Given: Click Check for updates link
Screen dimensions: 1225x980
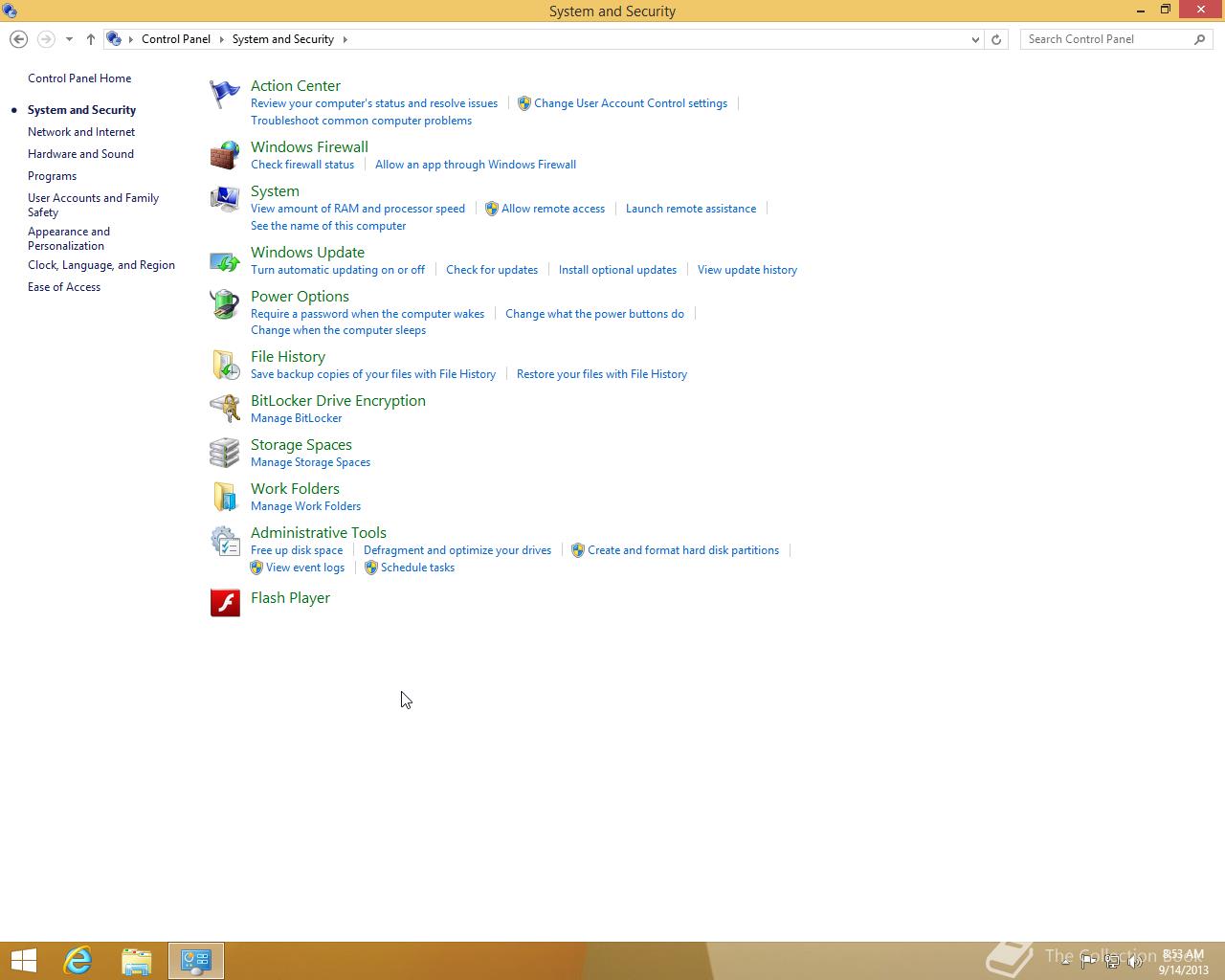Looking at the screenshot, I should [492, 270].
